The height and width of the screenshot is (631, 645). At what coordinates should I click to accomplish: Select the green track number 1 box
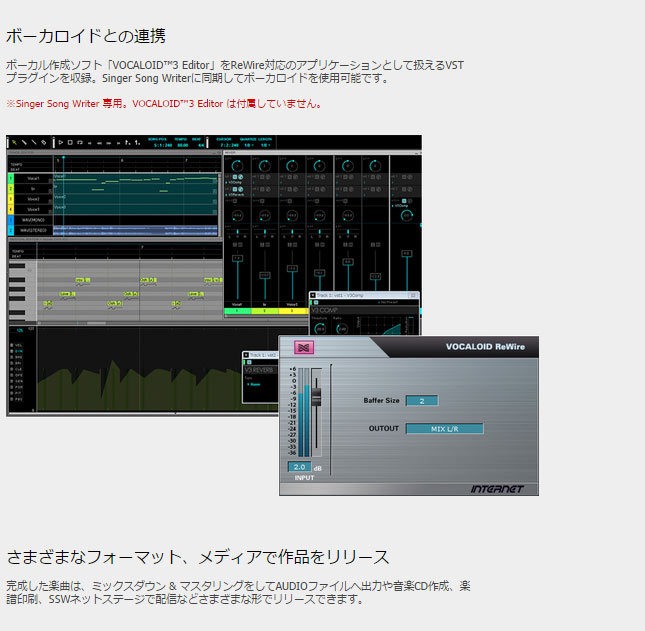[11, 179]
